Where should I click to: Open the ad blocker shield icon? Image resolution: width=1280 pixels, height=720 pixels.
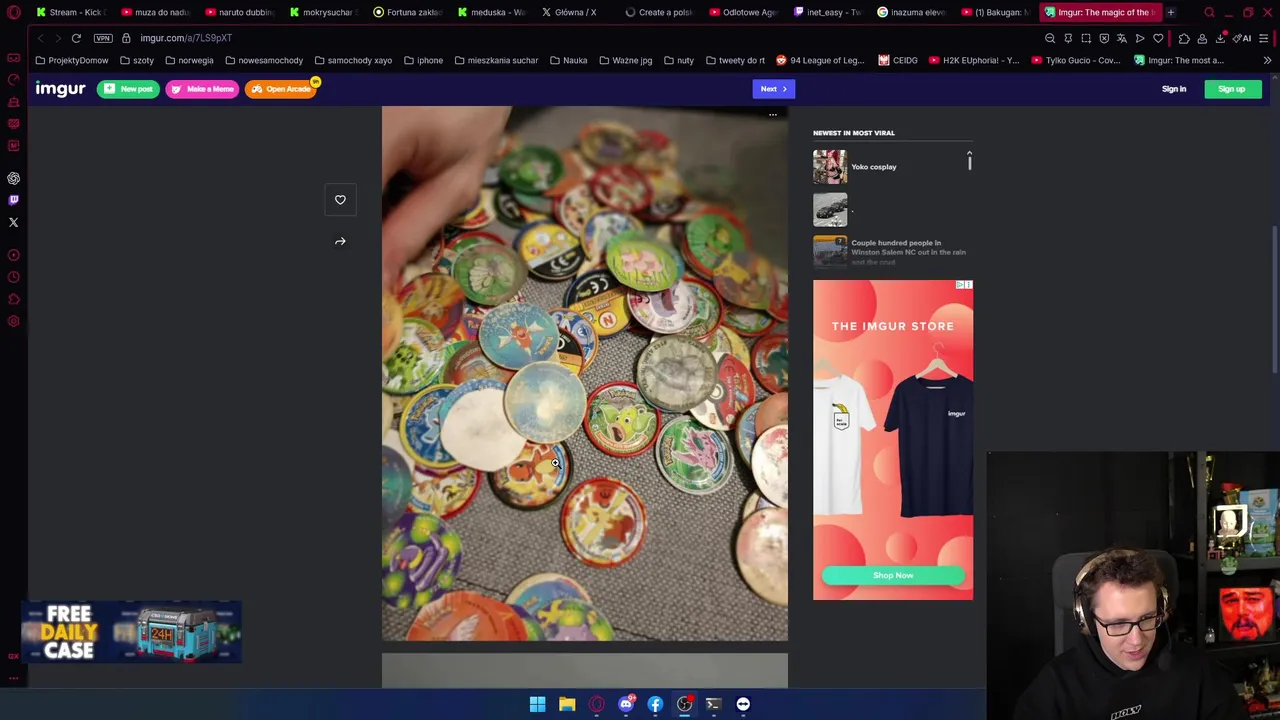pos(1104,38)
